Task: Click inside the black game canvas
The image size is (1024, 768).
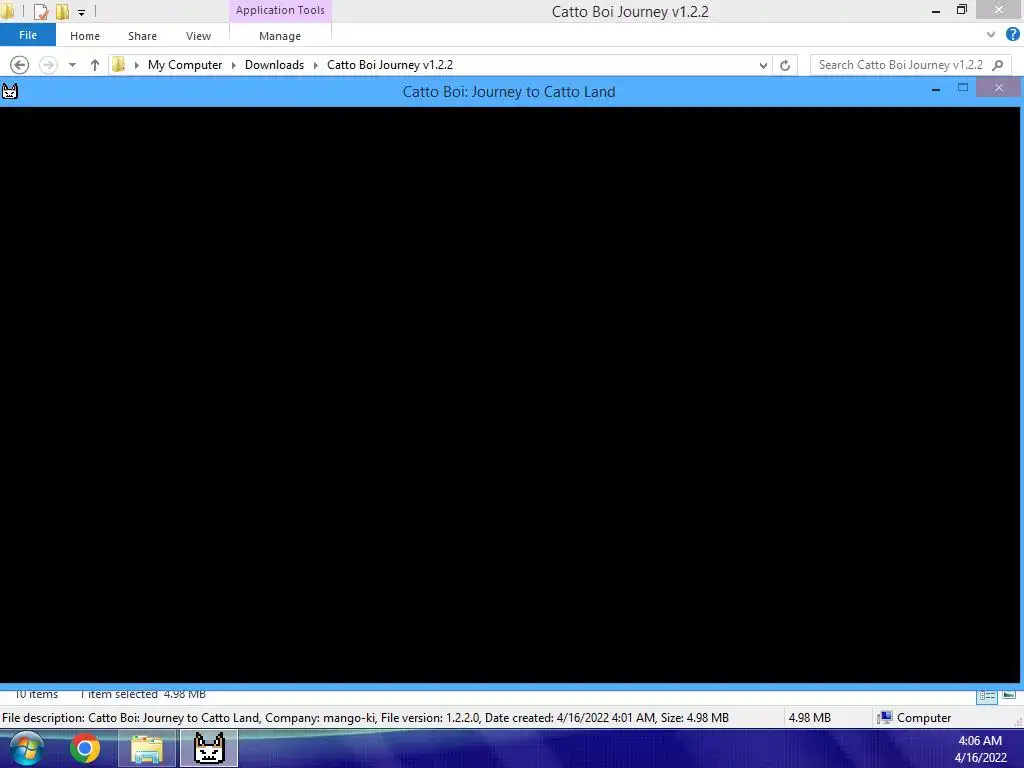Action: pyautogui.click(x=510, y=394)
